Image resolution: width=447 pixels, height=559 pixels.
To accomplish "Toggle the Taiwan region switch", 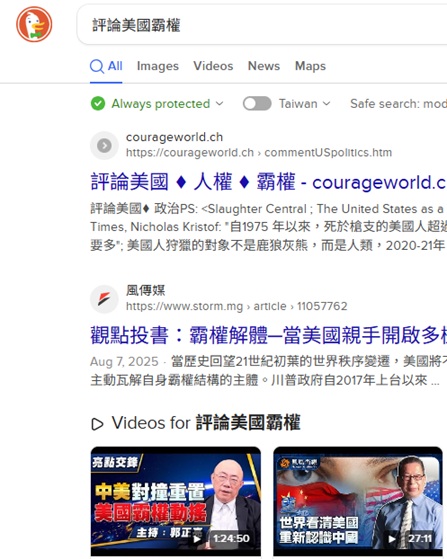I will click(x=257, y=104).
